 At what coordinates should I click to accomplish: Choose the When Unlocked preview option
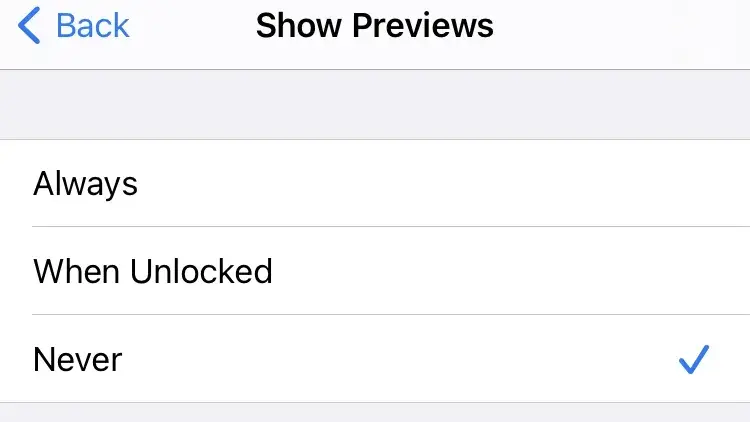point(375,271)
